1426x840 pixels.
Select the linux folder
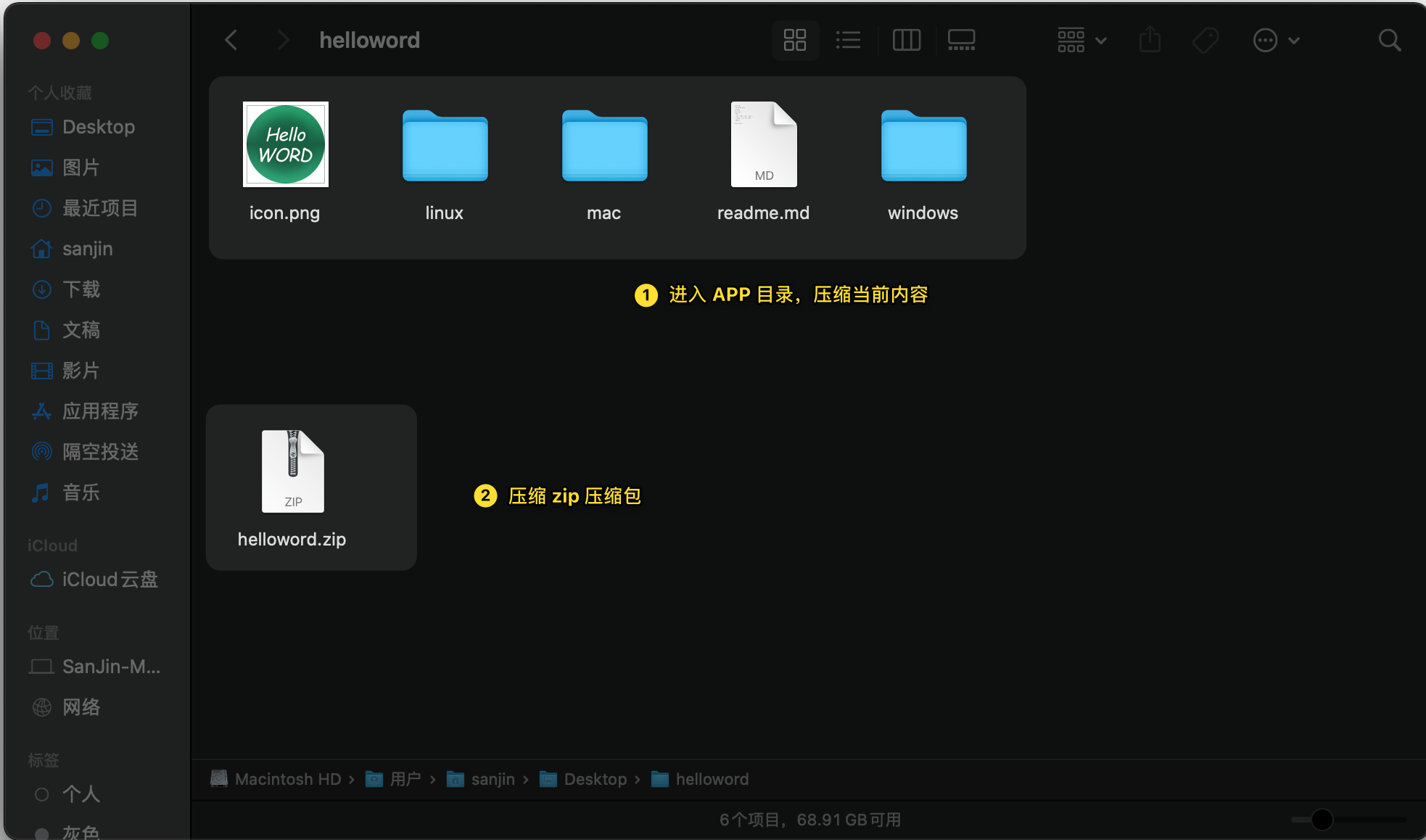(x=445, y=146)
